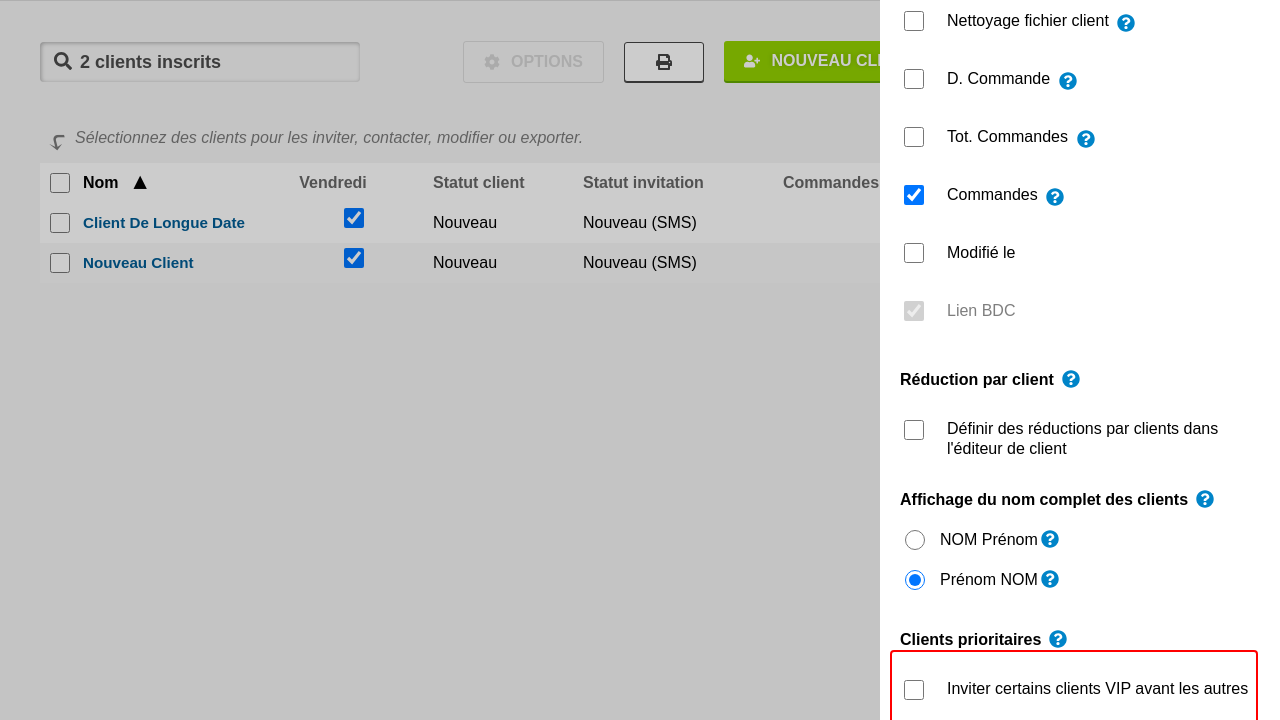Click help icon next to Prénom NOM
The height and width of the screenshot is (720, 1280).
pos(1050,579)
